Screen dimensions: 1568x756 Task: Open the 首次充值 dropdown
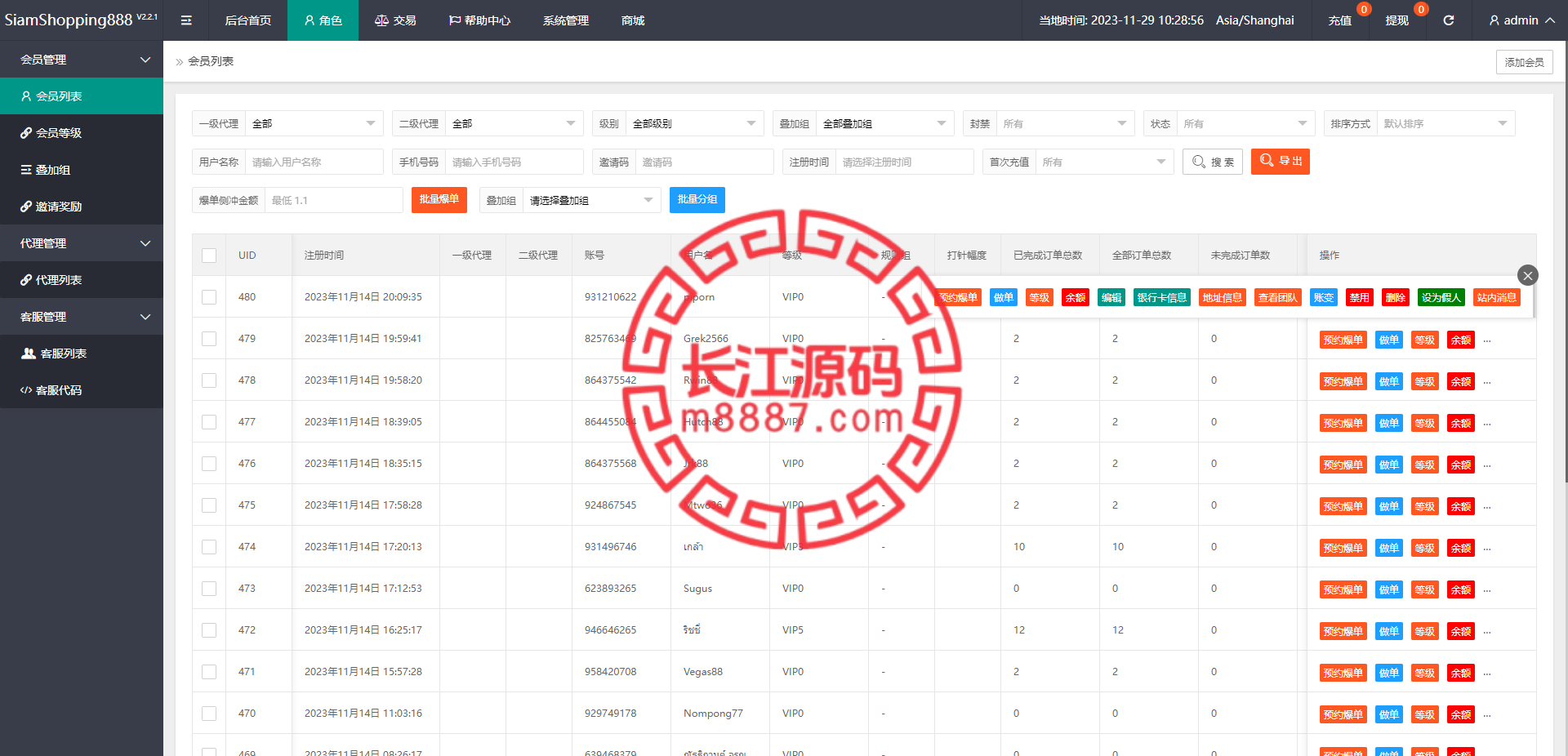click(1104, 162)
